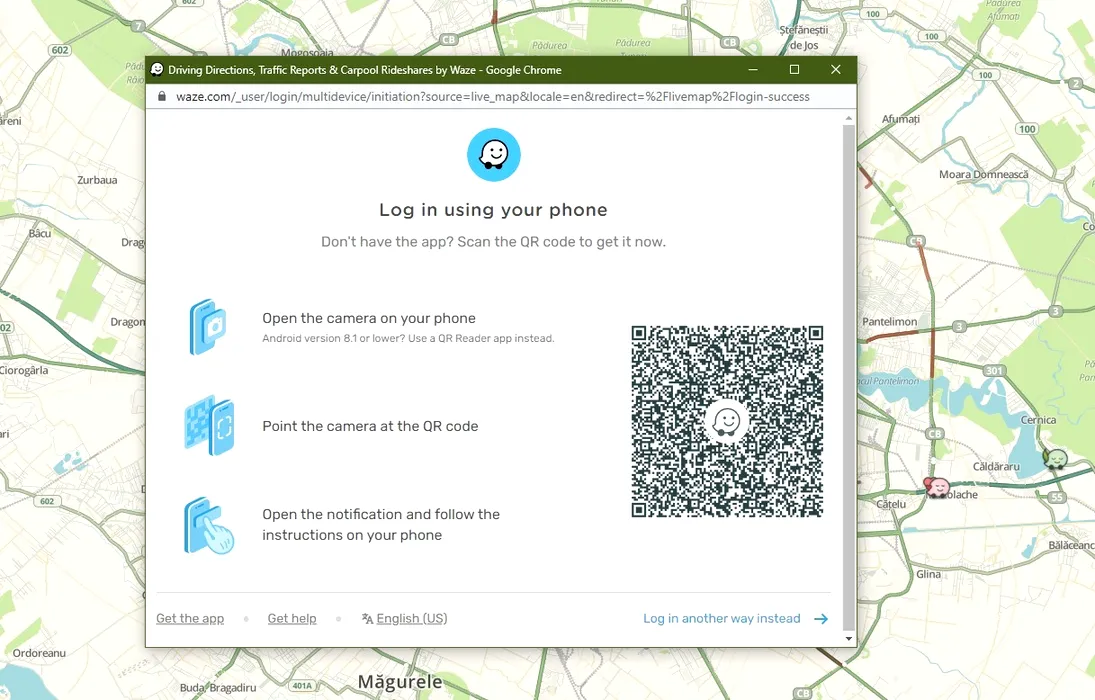Click the popup vertical scrollbar thumb

(848, 377)
